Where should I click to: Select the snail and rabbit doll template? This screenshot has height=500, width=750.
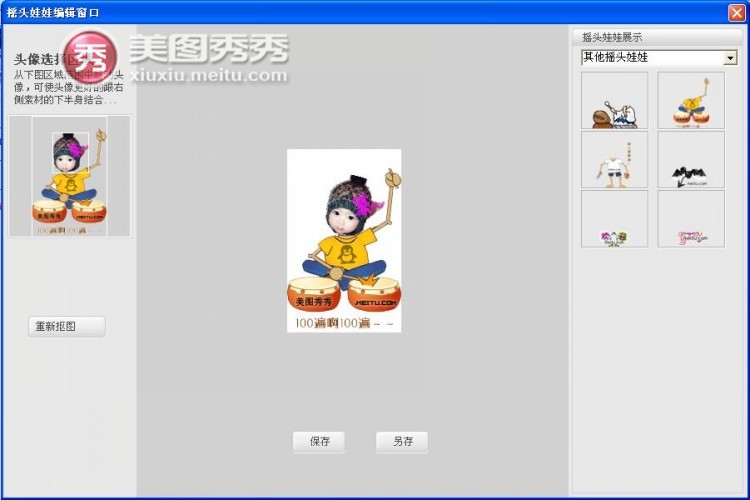coord(615,100)
